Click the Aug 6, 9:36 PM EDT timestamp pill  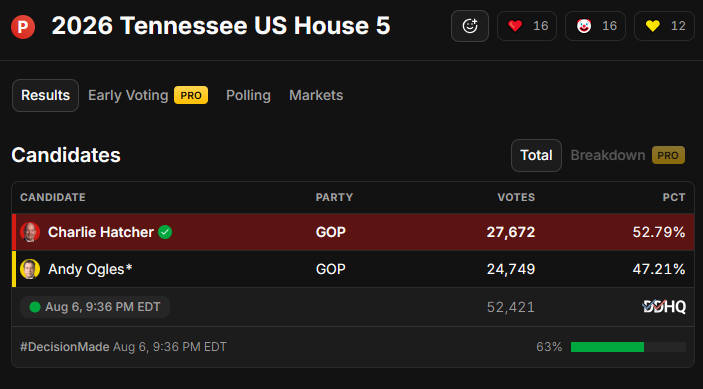pos(95,307)
